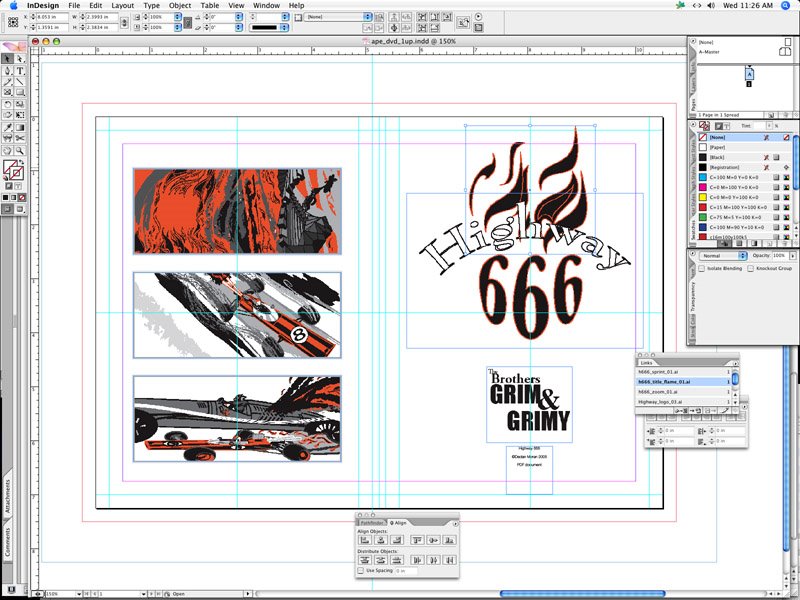The height and width of the screenshot is (600, 800).
Task: Open the Align panel flyout menu
Action: [455, 523]
